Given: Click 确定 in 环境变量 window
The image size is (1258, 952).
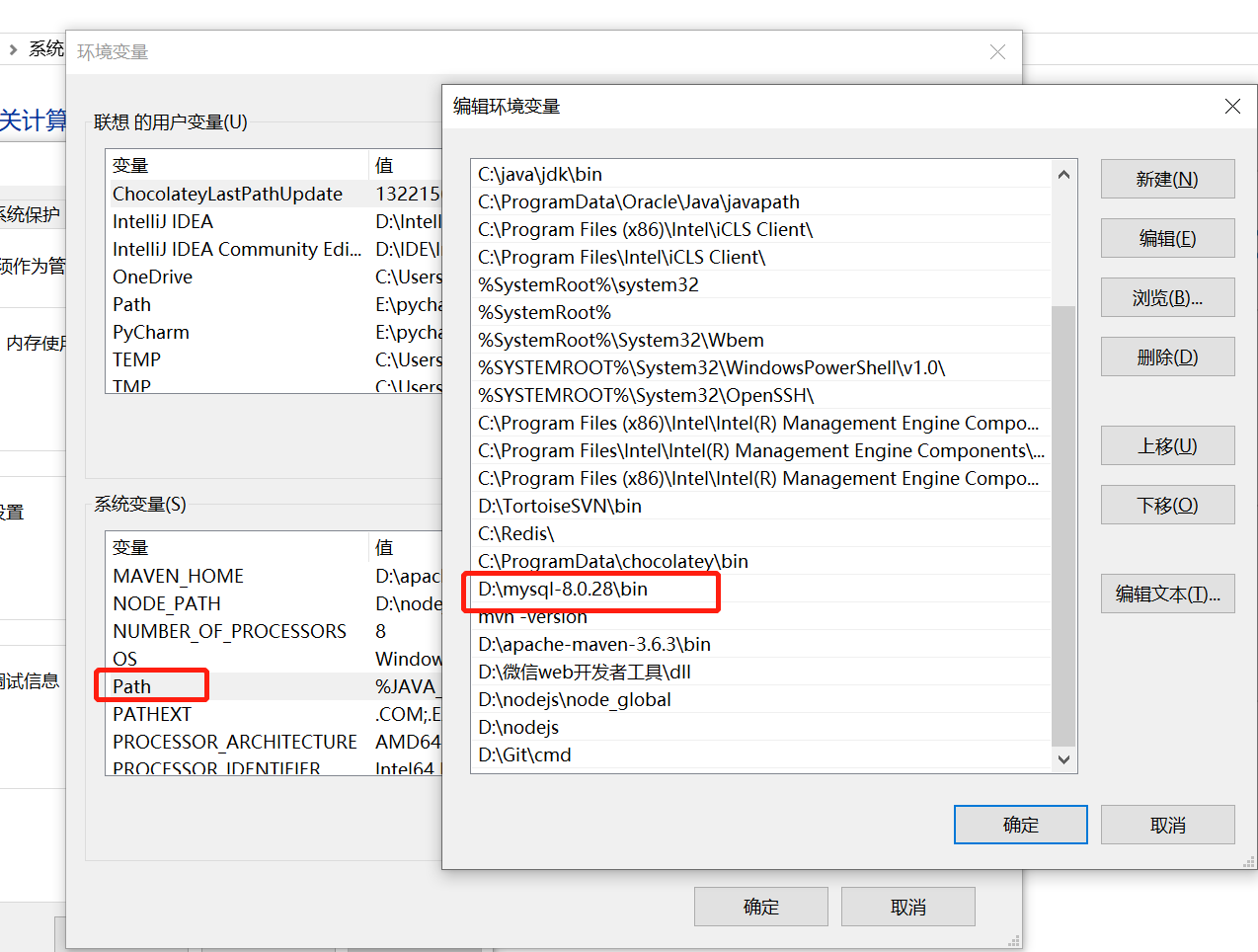Looking at the screenshot, I should click(x=760, y=907).
